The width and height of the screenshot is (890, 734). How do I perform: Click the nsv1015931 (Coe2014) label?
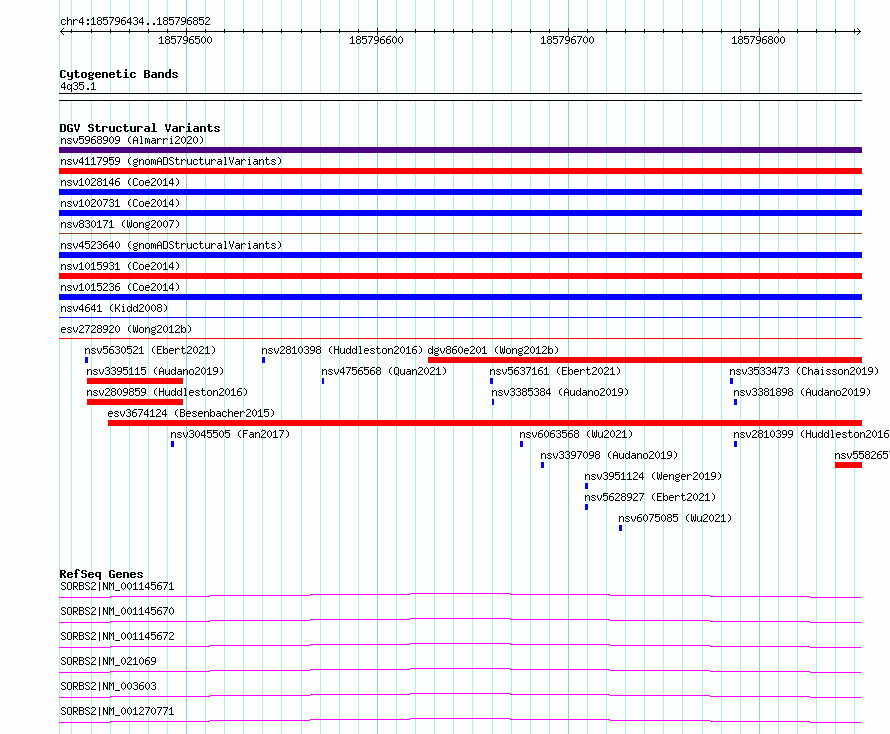120,266
